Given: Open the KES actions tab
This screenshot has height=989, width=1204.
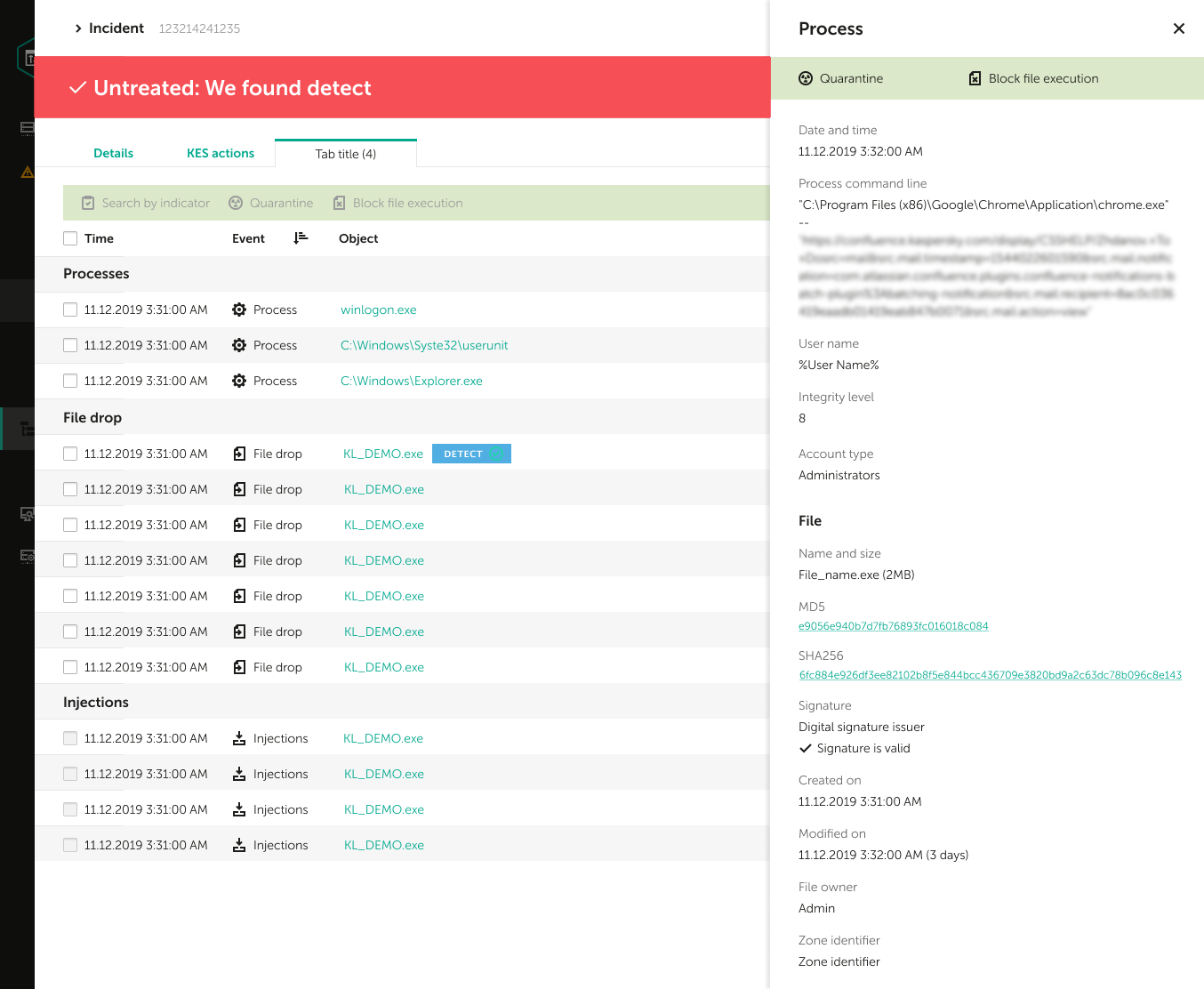Looking at the screenshot, I should pos(221,153).
